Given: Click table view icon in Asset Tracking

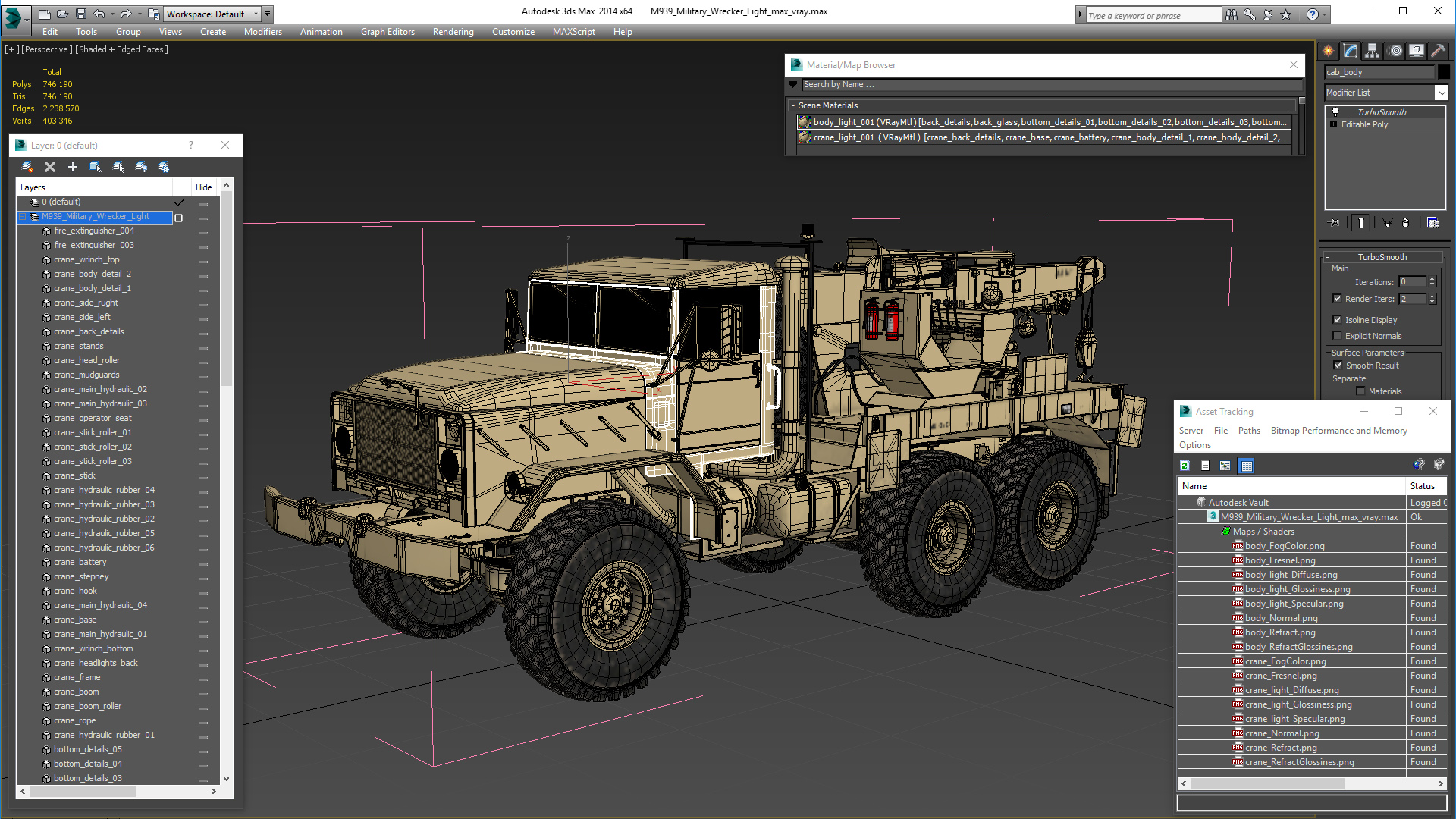Looking at the screenshot, I should [1246, 466].
